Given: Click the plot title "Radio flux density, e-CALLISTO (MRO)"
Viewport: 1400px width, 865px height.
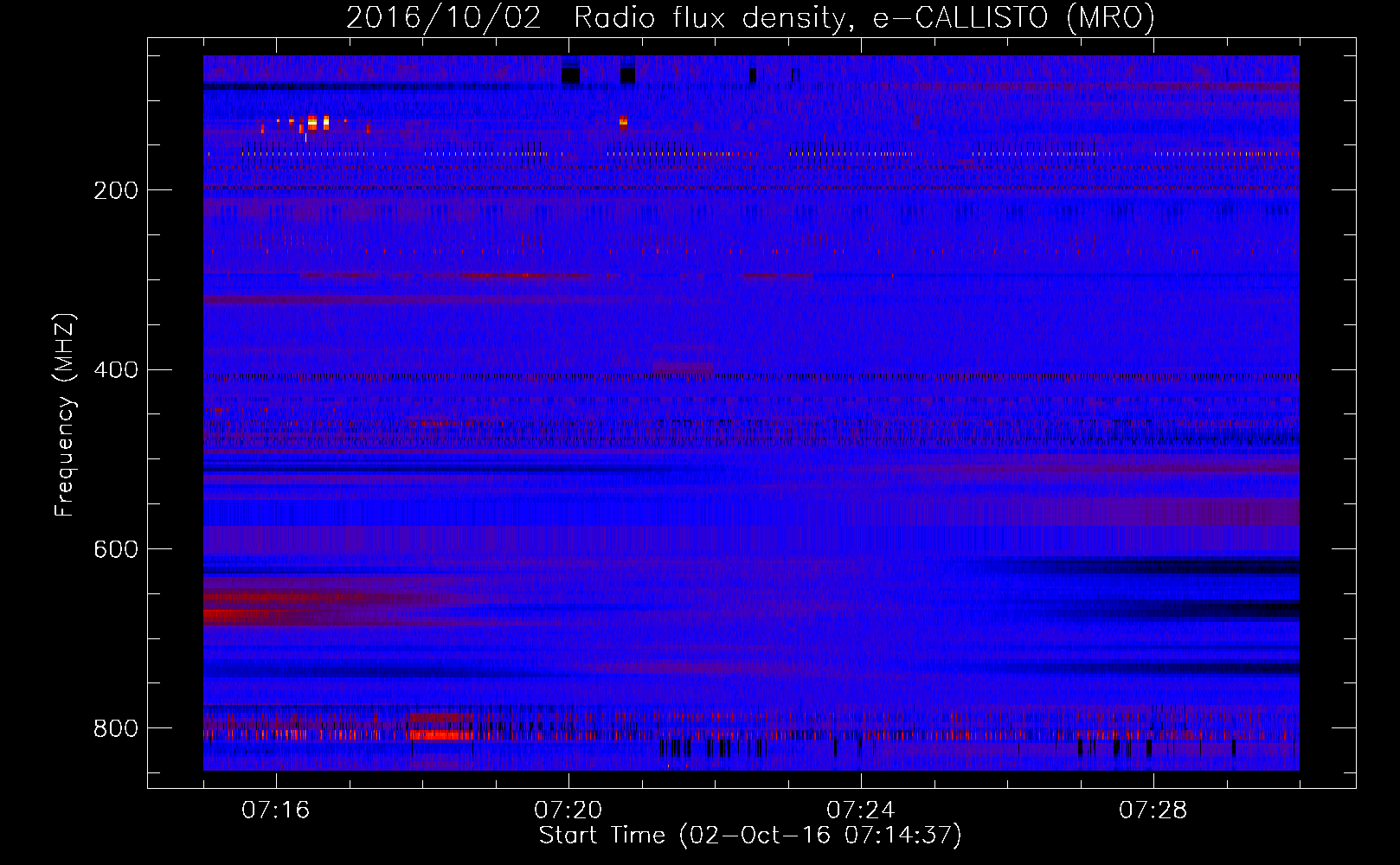Looking at the screenshot, I should (x=864, y=17).
